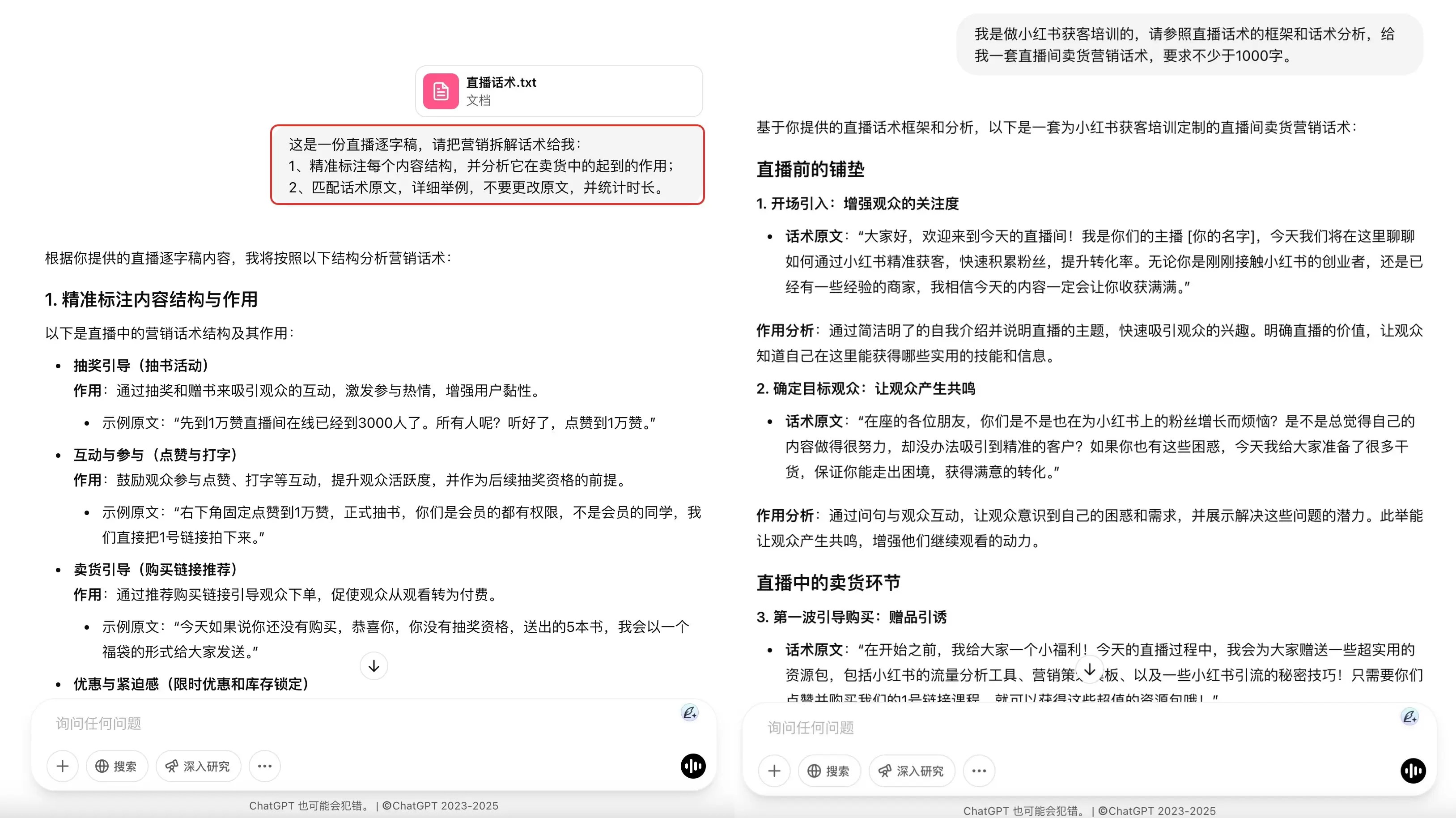This screenshot has width=1456, height=818.
Task: Click the plus icon in the left composer
Action: coord(62,766)
